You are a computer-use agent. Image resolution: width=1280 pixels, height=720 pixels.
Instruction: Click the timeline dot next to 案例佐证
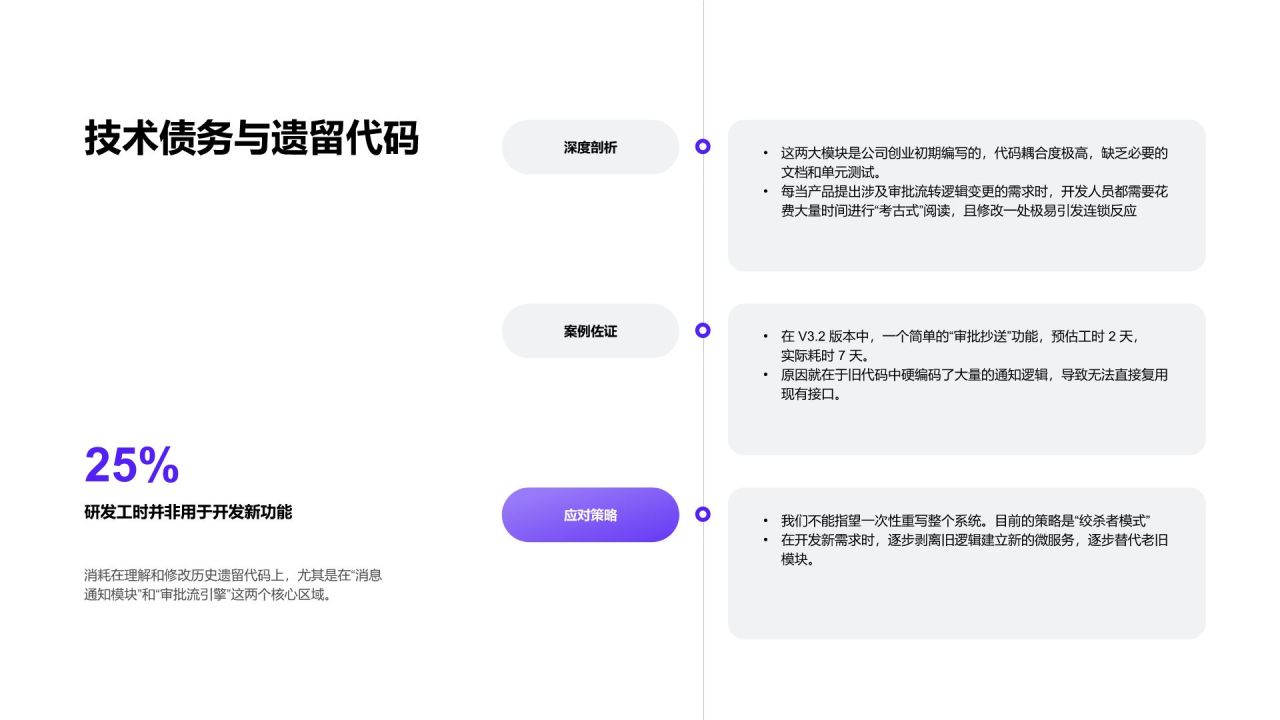coord(703,330)
